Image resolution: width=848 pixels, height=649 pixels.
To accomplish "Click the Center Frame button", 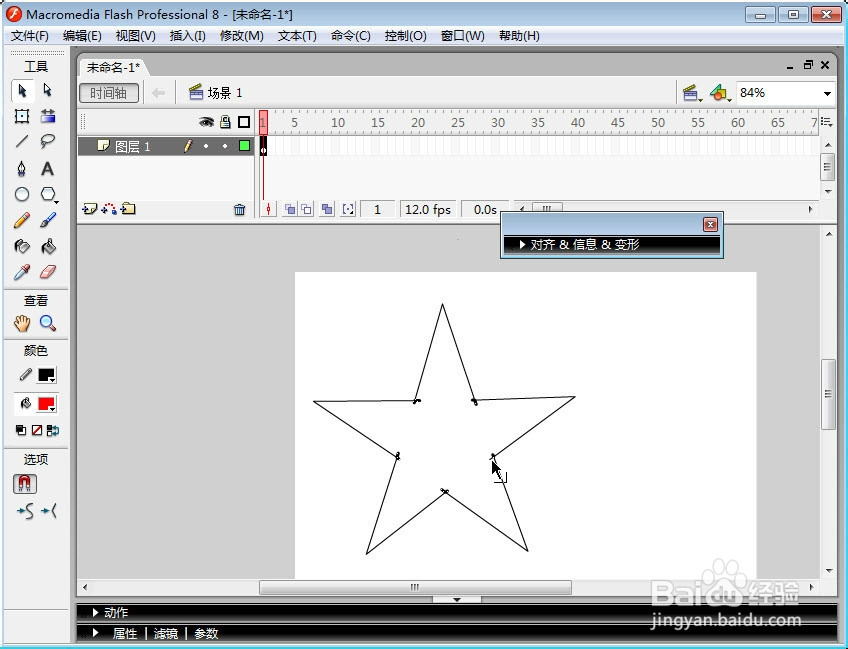I will (x=268, y=209).
